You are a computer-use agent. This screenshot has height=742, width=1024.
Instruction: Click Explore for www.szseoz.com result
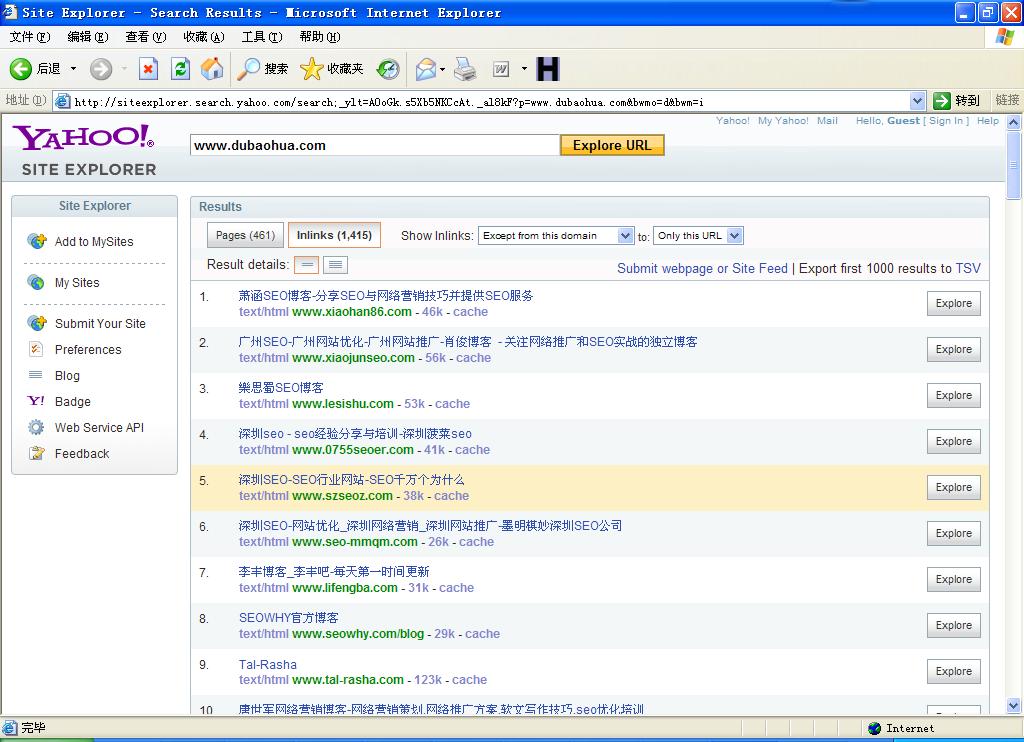(x=953, y=487)
